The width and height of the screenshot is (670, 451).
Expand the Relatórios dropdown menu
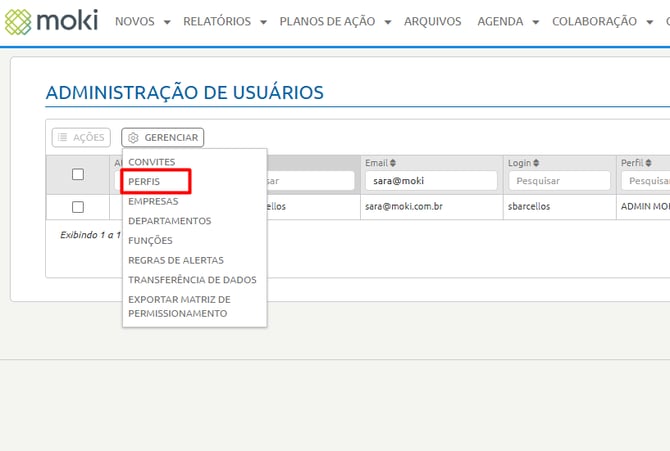point(224,21)
